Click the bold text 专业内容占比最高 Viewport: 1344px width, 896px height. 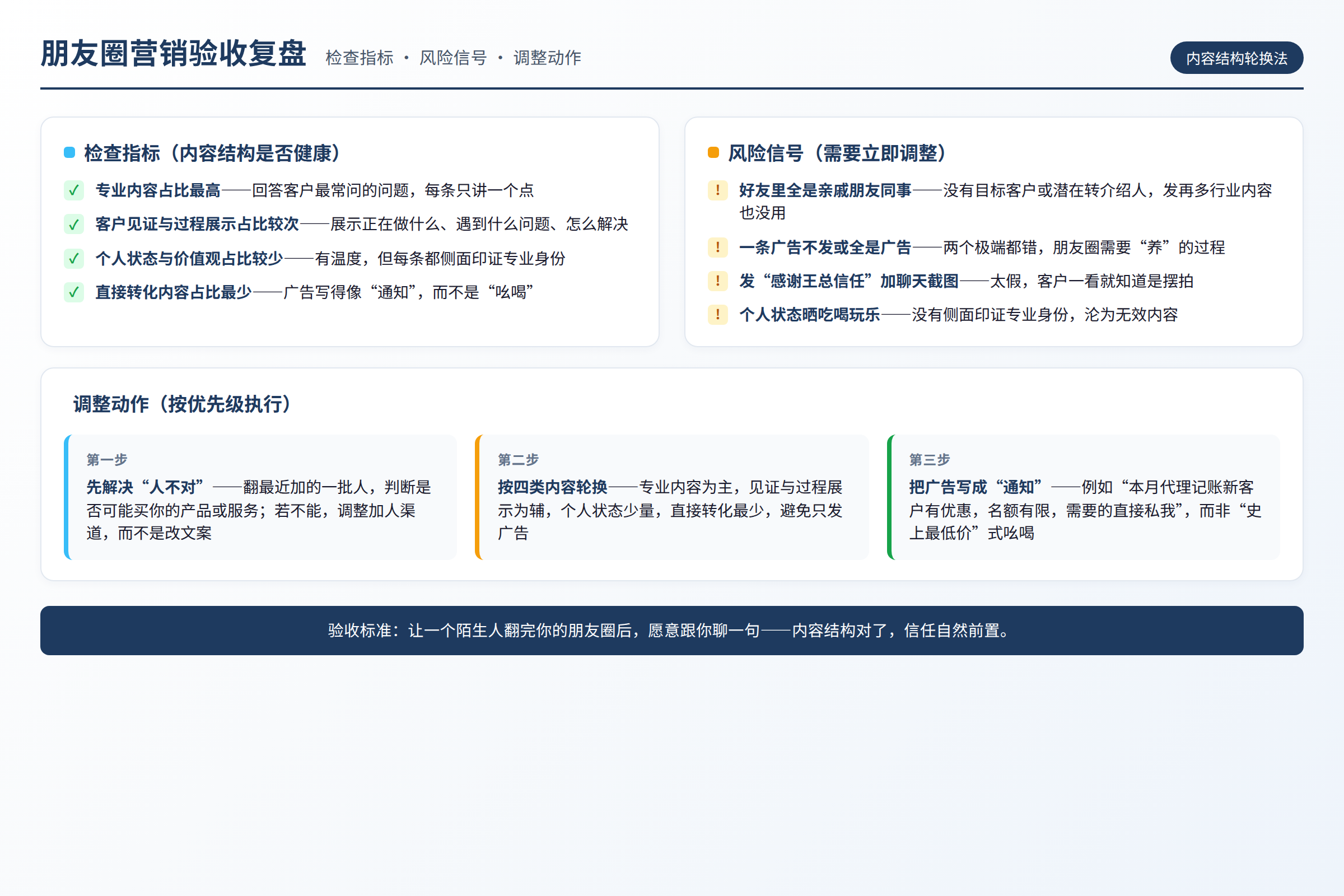[158, 190]
